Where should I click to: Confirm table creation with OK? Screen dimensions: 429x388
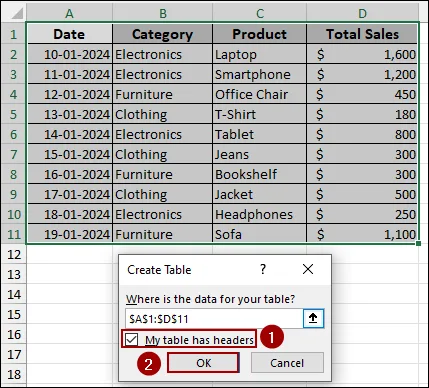[x=203, y=363]
